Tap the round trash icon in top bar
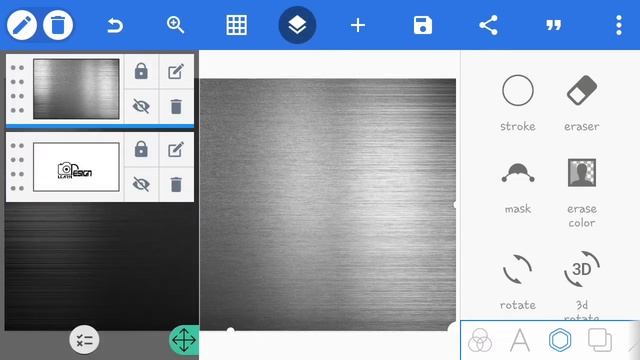Image resolution: width=640 pixels, height=360 pixels. (58, 25)
